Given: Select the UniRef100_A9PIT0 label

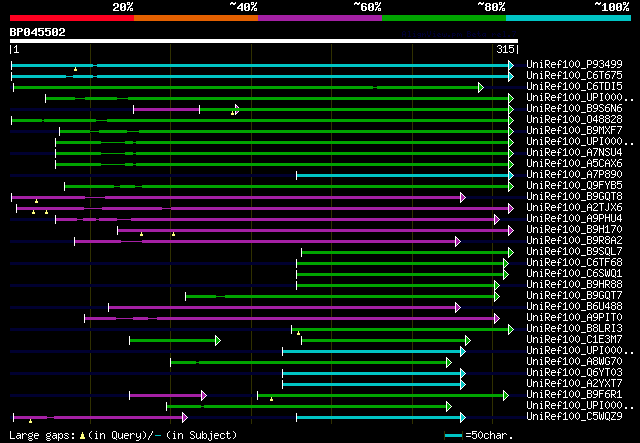Looking at the screenshot, I should [574, 318].
